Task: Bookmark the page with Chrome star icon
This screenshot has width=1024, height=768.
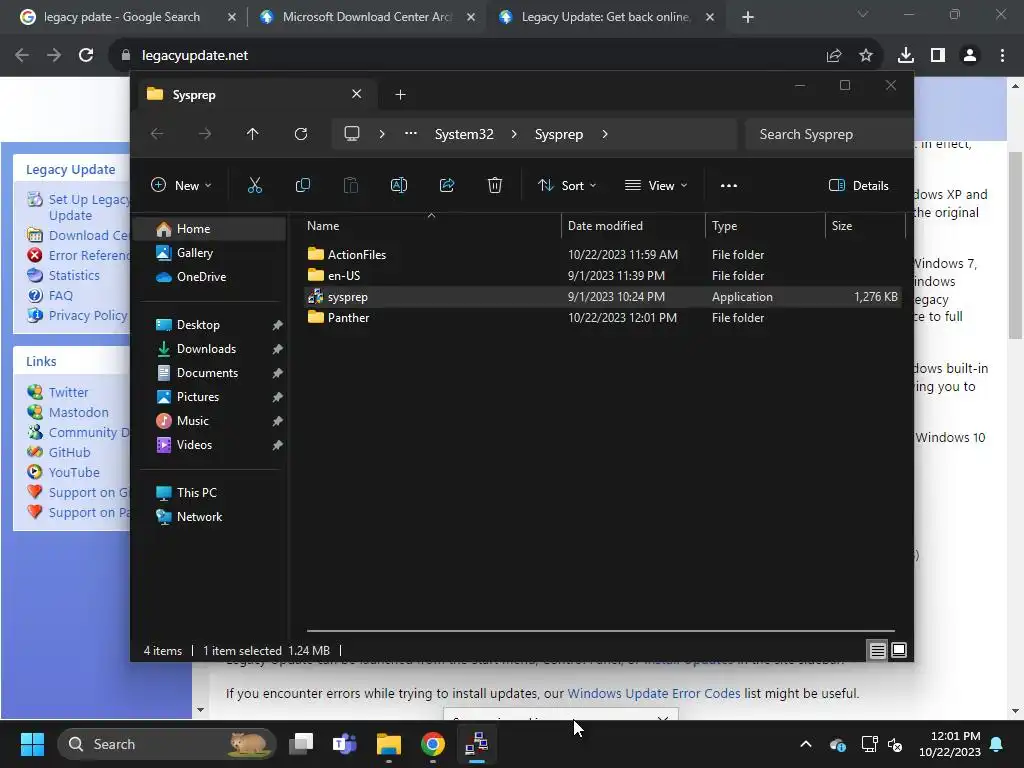Action: [866, 56]
